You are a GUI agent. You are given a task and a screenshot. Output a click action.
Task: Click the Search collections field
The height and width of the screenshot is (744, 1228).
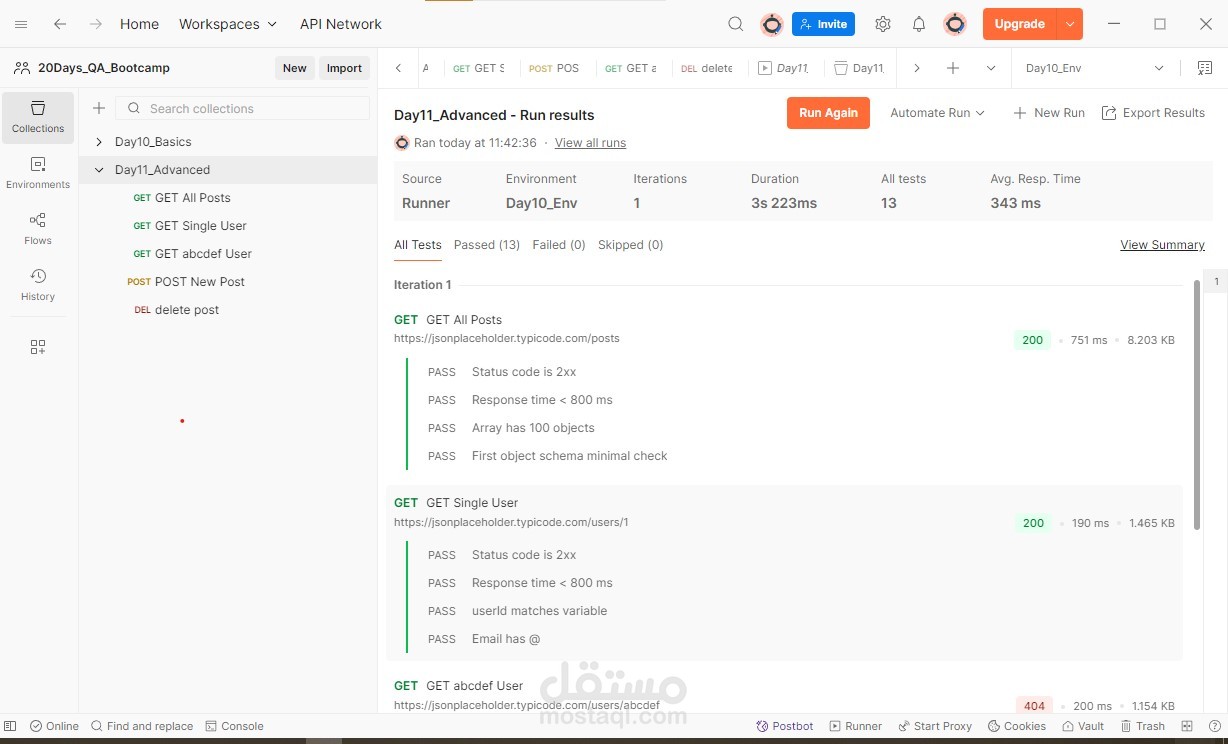(x=243, y=108)
